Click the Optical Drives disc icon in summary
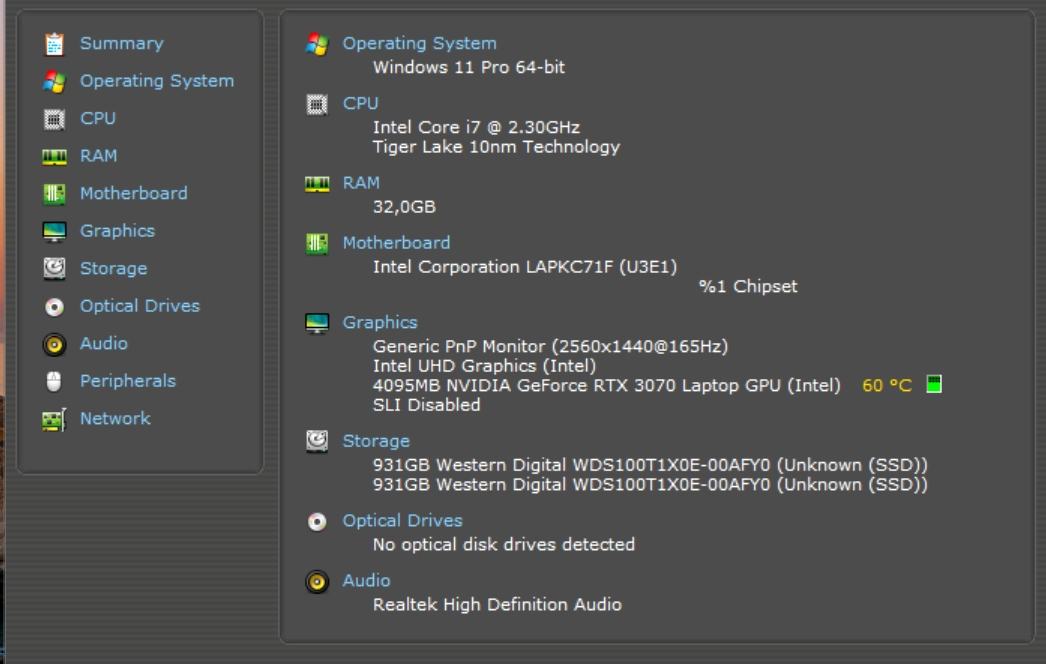Image resolution: width=1046 pixels, height=664 pixels. [x=317, y=521]
